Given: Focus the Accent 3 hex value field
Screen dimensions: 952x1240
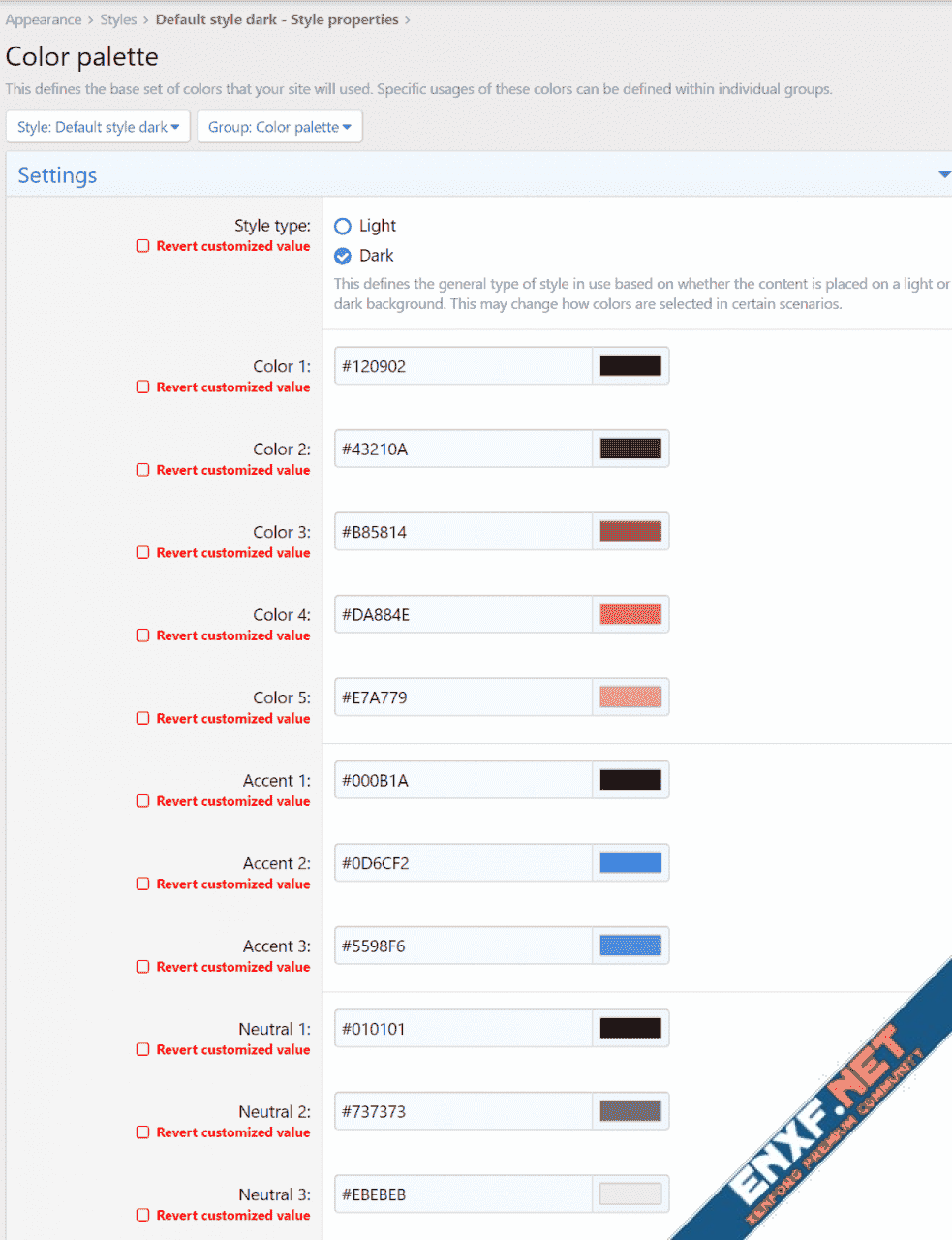Looking at the screenshot, I should tap(463, 946).
